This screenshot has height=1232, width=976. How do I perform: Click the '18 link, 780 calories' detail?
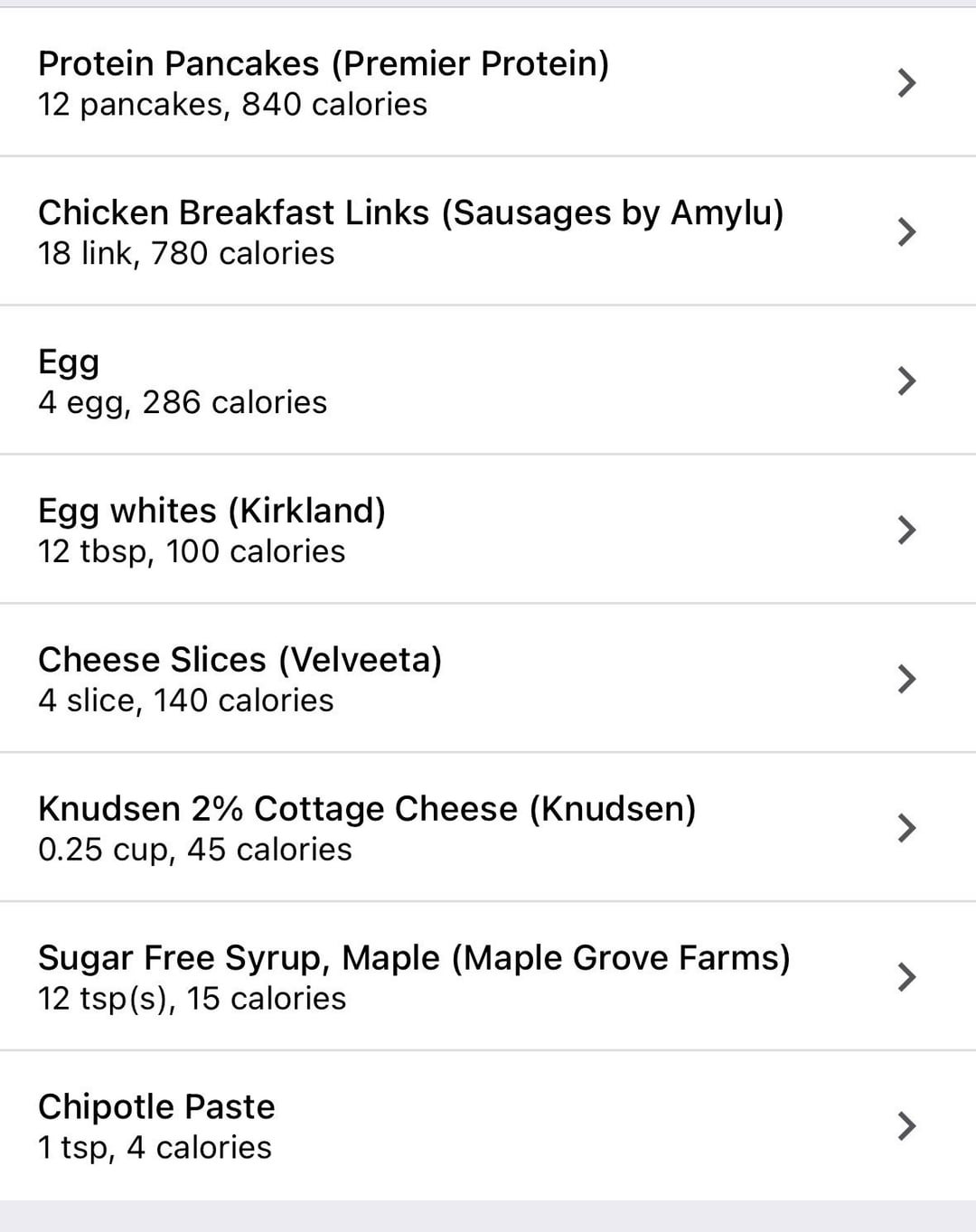(186, 254)
